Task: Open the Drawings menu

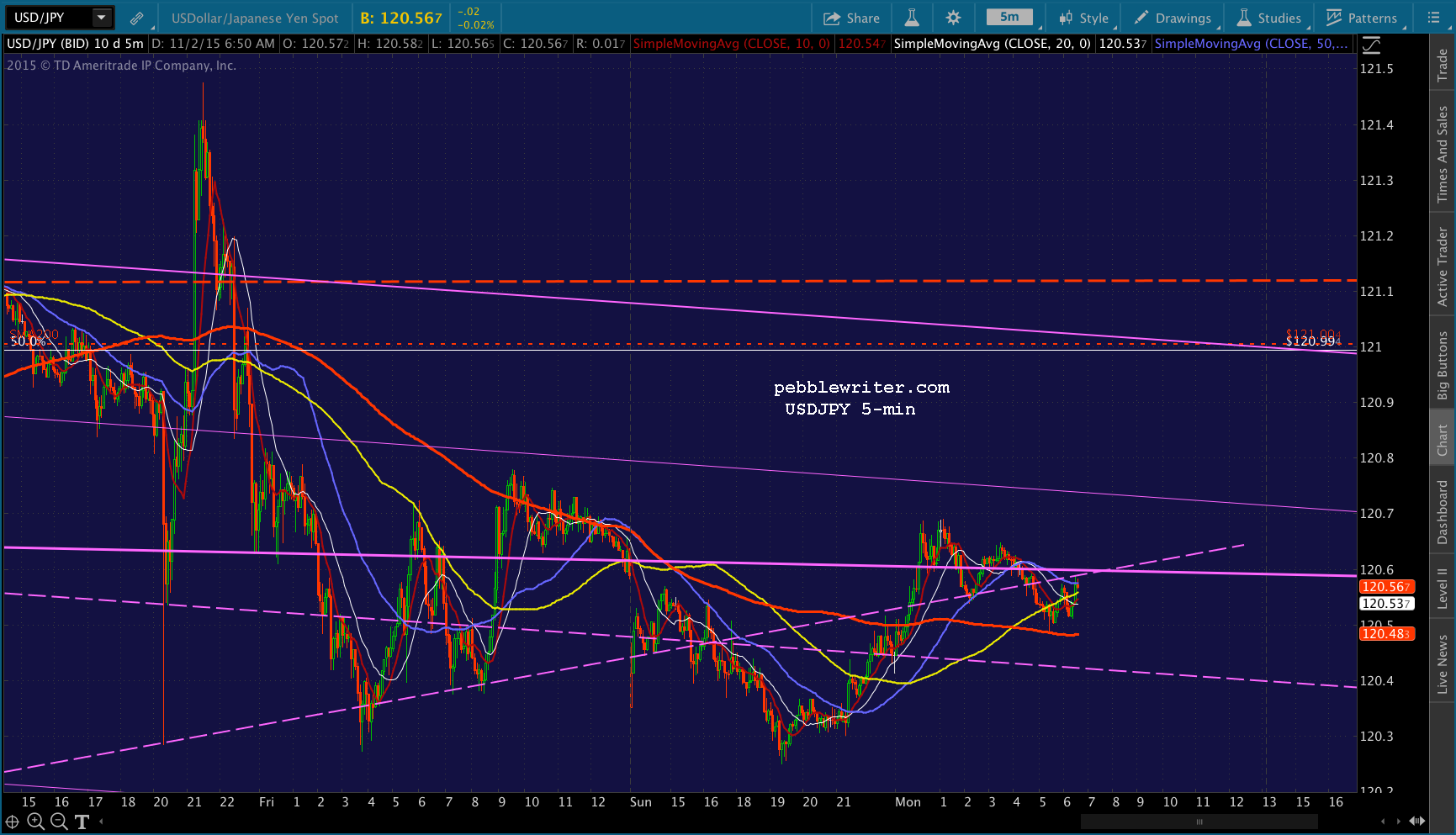Action: [1173, 18]
